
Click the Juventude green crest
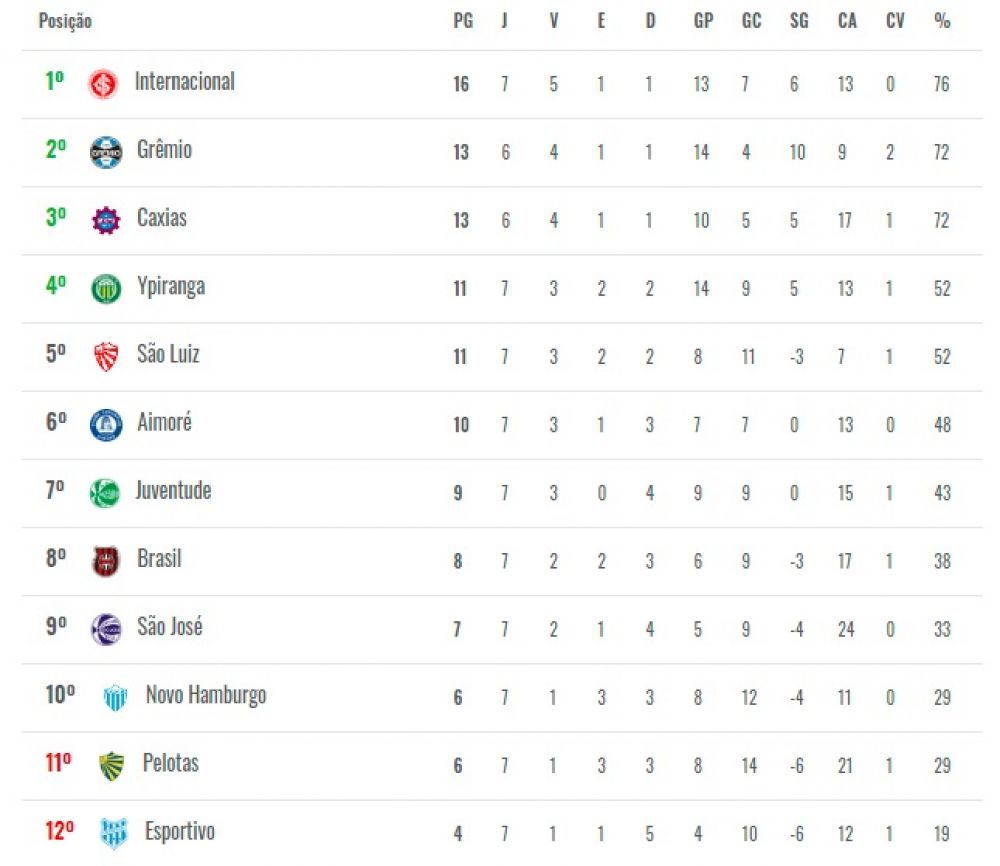(x=105, y=493)
